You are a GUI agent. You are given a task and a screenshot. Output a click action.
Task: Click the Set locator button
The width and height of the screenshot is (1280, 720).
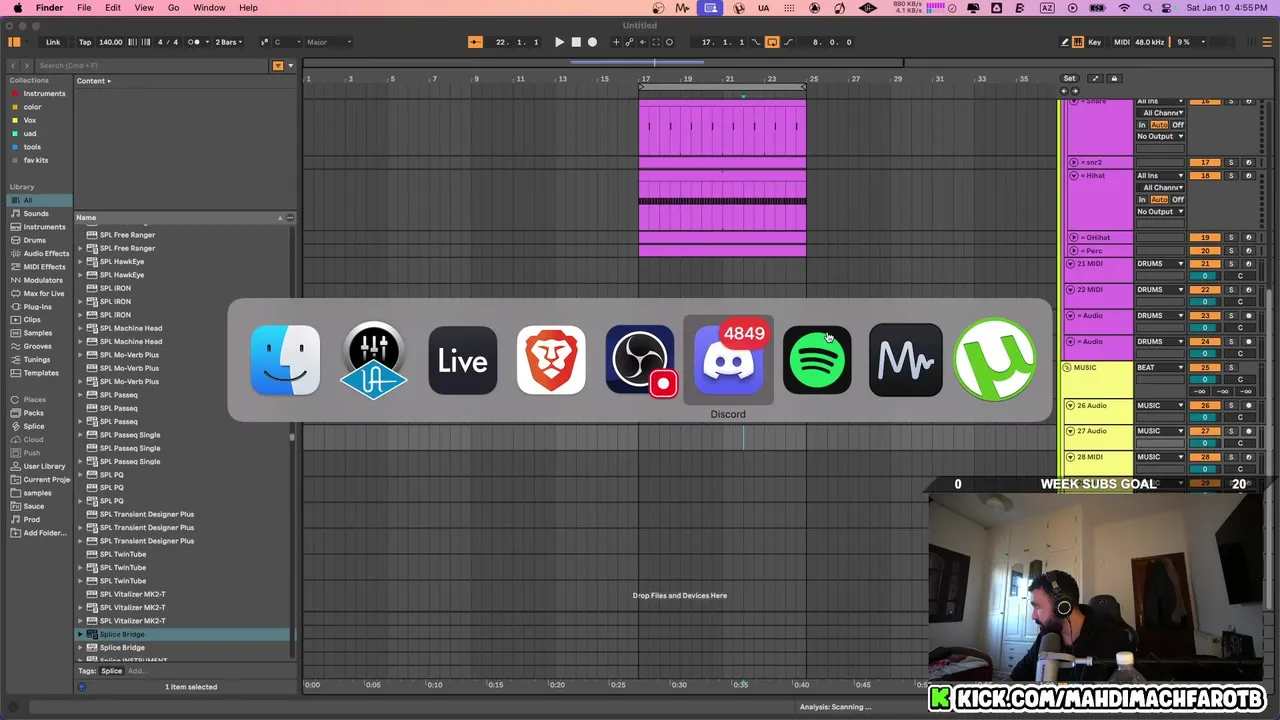1069,78
